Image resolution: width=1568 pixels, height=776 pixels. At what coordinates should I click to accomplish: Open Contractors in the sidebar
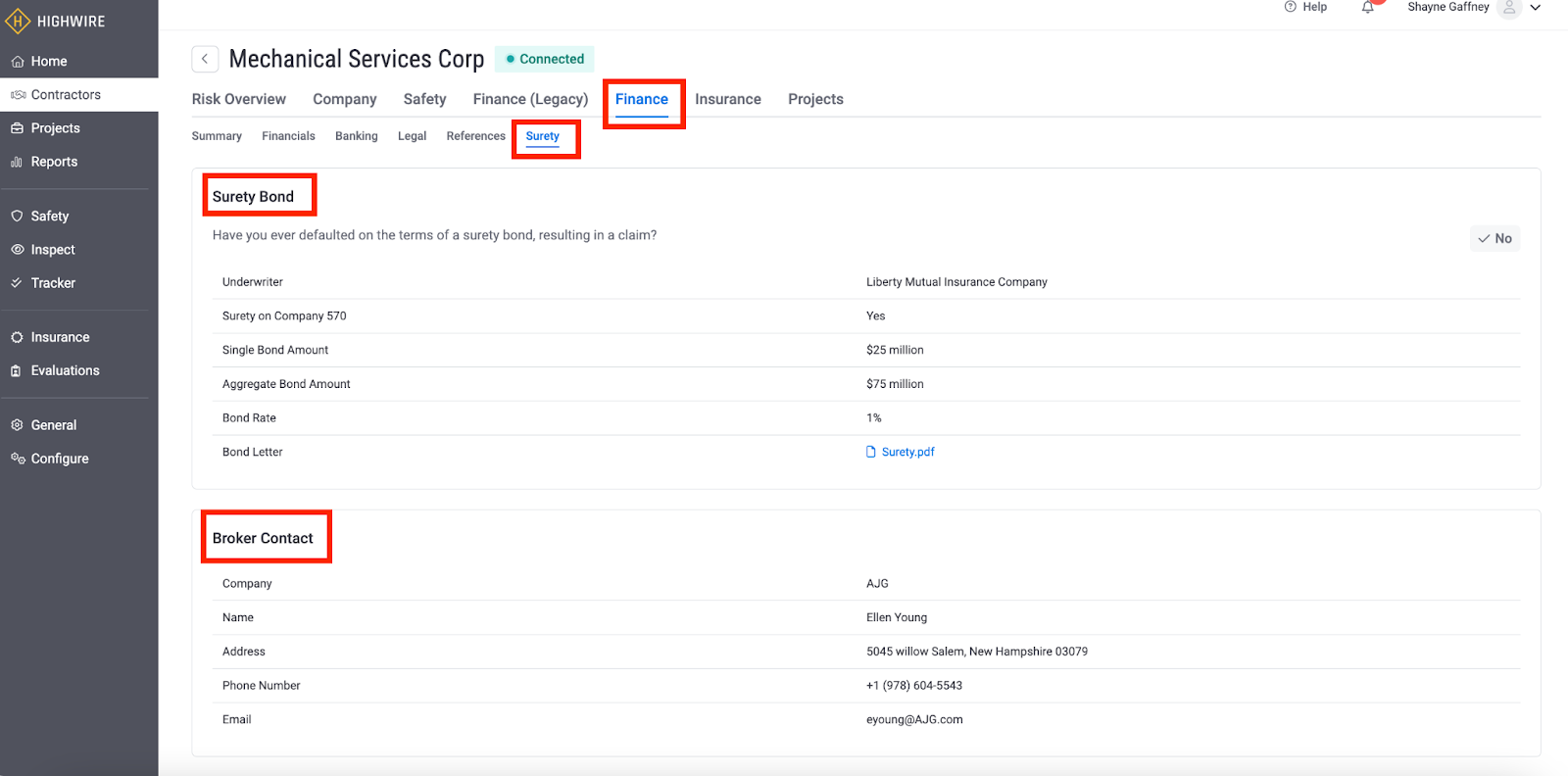click(66, 95)
